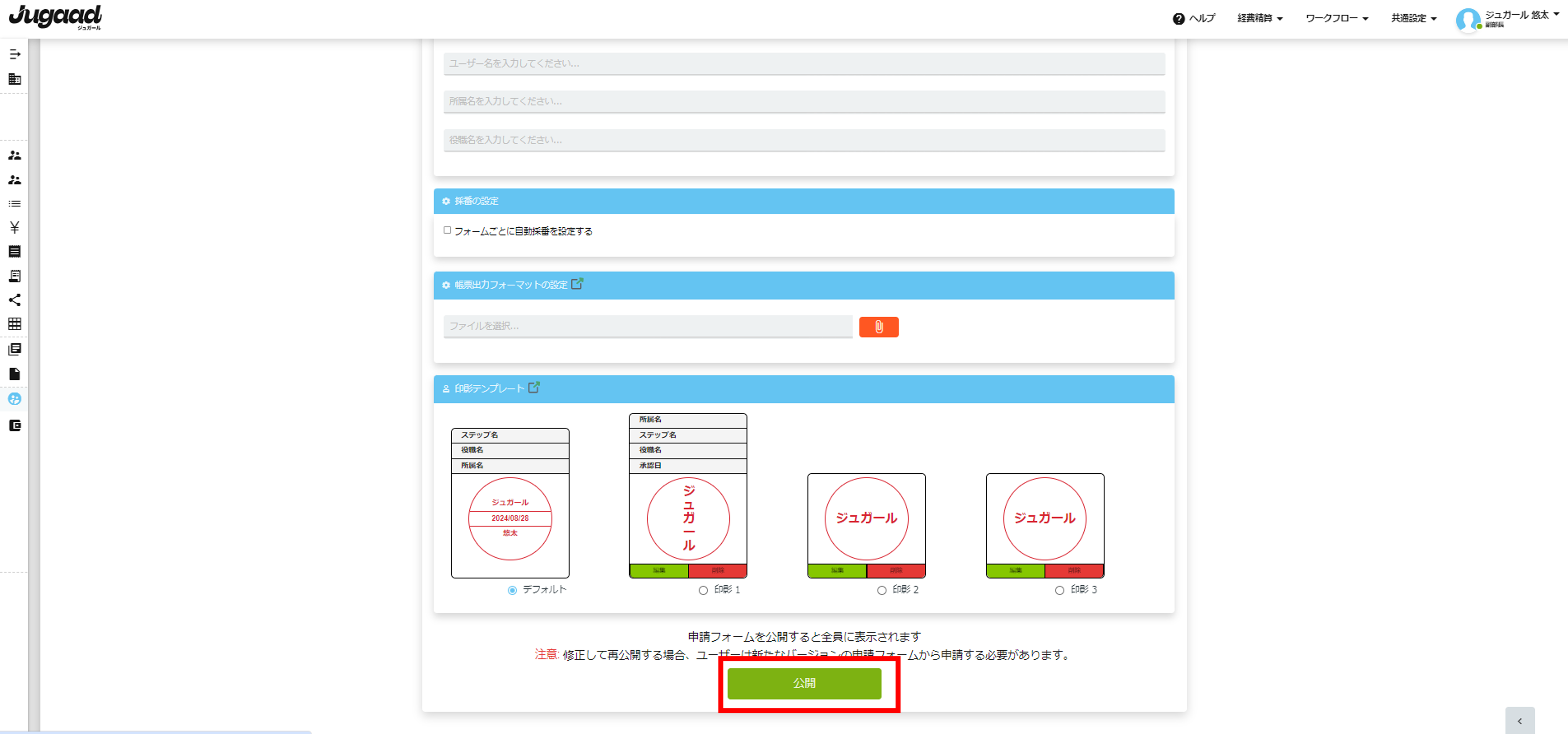Open the ヘルプ help menu item
1568x734 pixels.
coord(1194,18)
